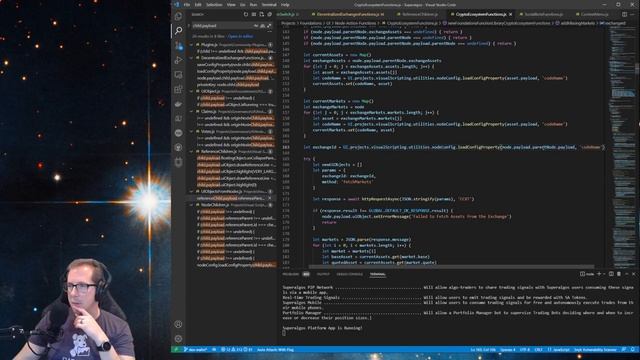Collapse NodeChildren.js search result group

click(x=191, y=205)
